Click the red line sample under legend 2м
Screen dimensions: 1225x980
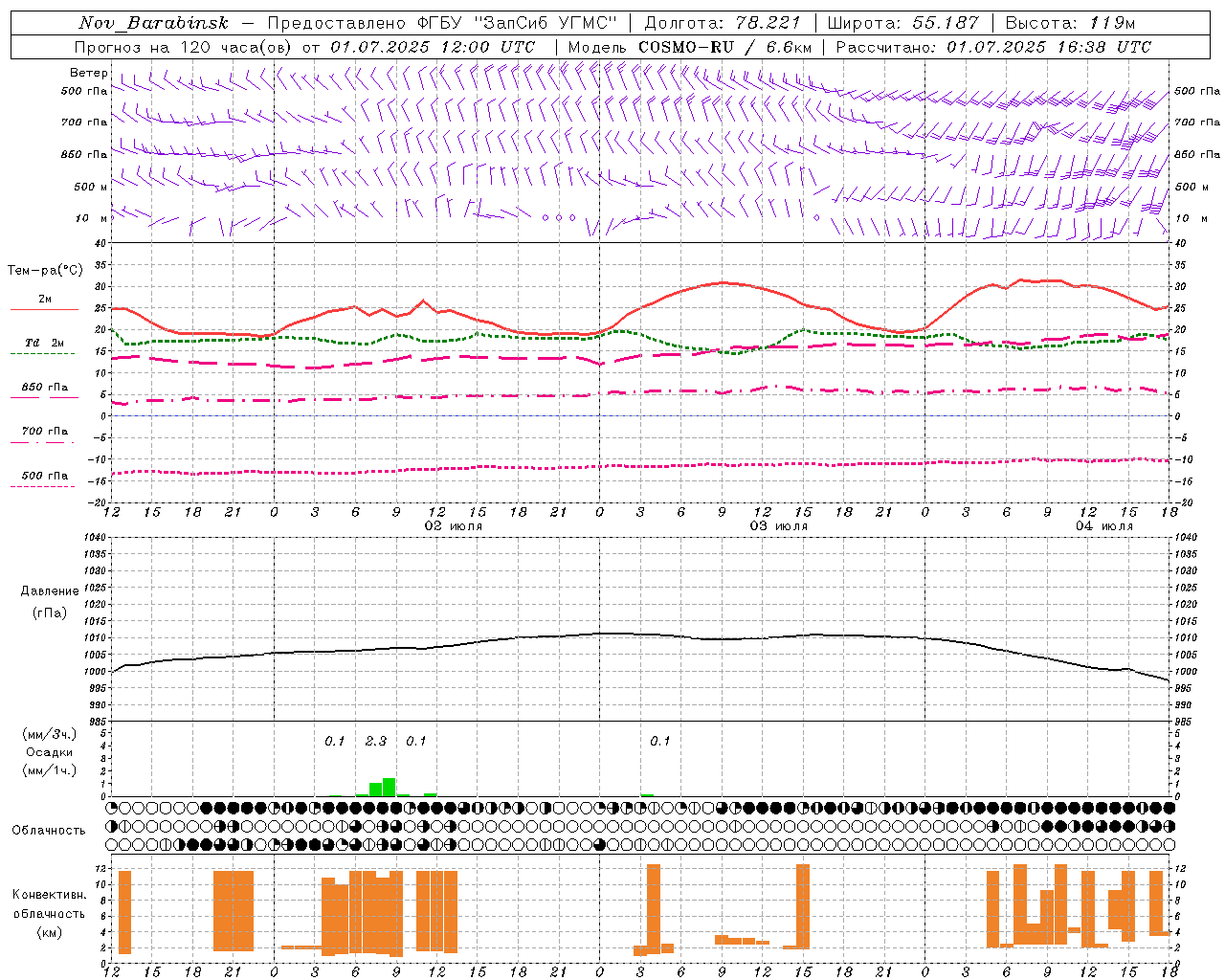44,309
